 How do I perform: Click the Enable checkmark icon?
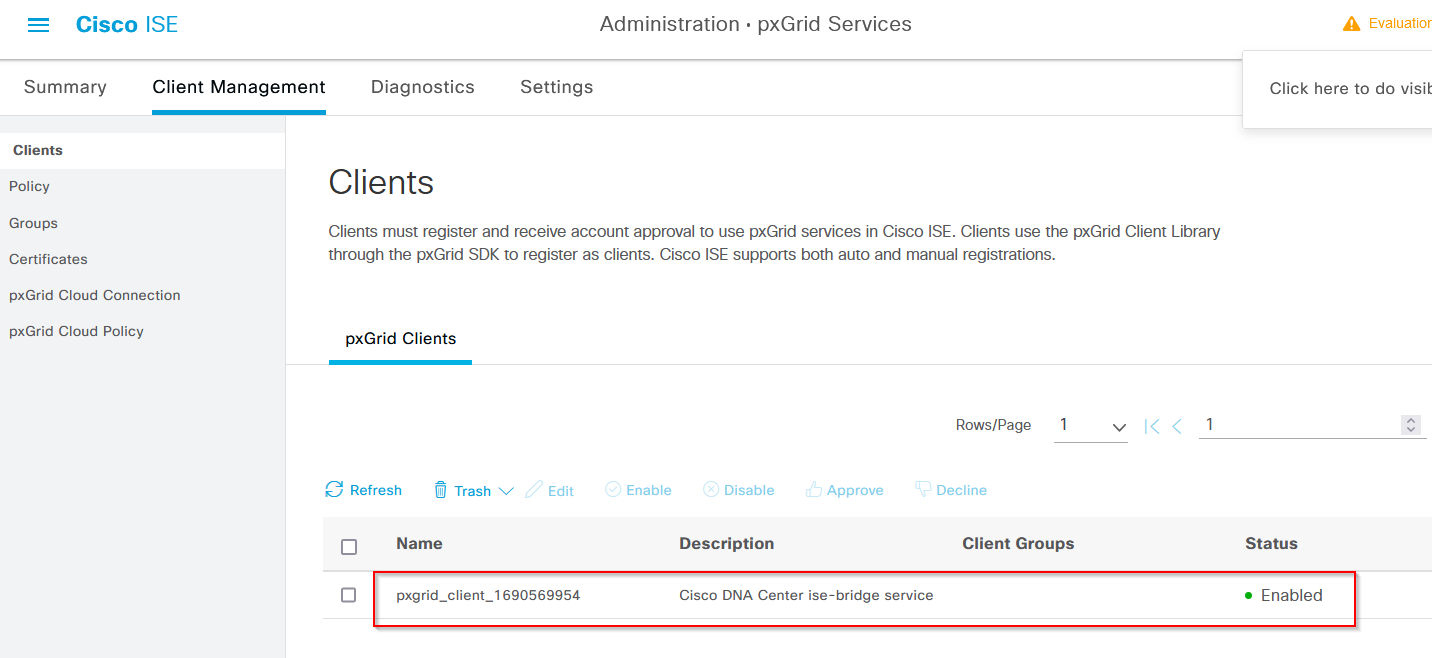(613, 490)
